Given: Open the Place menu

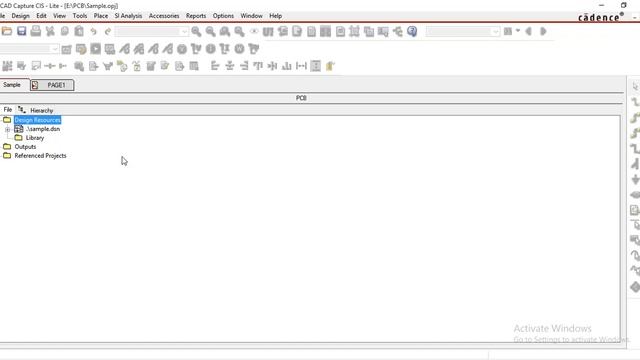Looking at the screenshot, I should [101, 16].
